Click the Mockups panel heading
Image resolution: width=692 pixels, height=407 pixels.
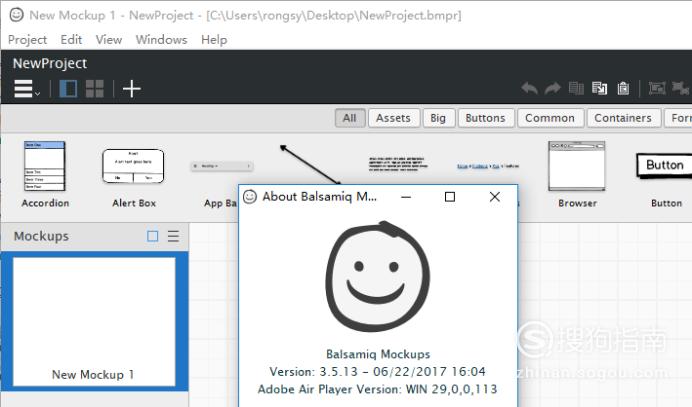(41, 236)
